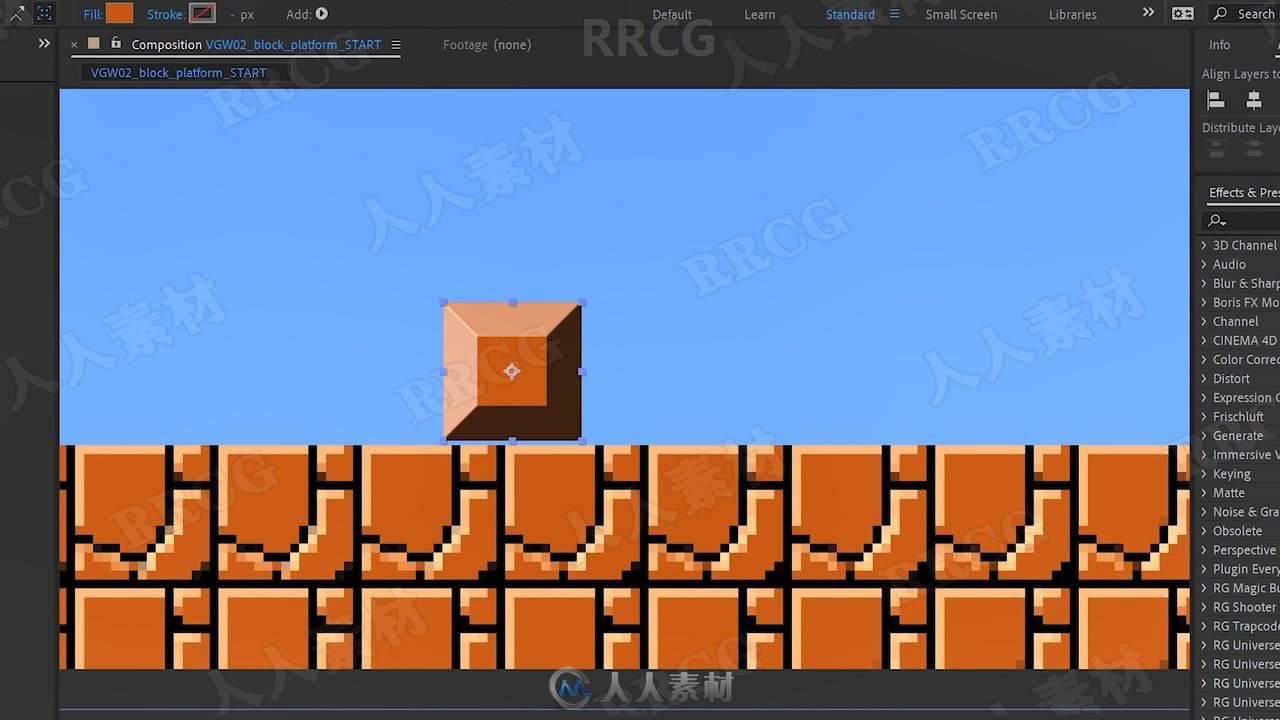Select the RG Magic Bullet row

coord(1240,587)
